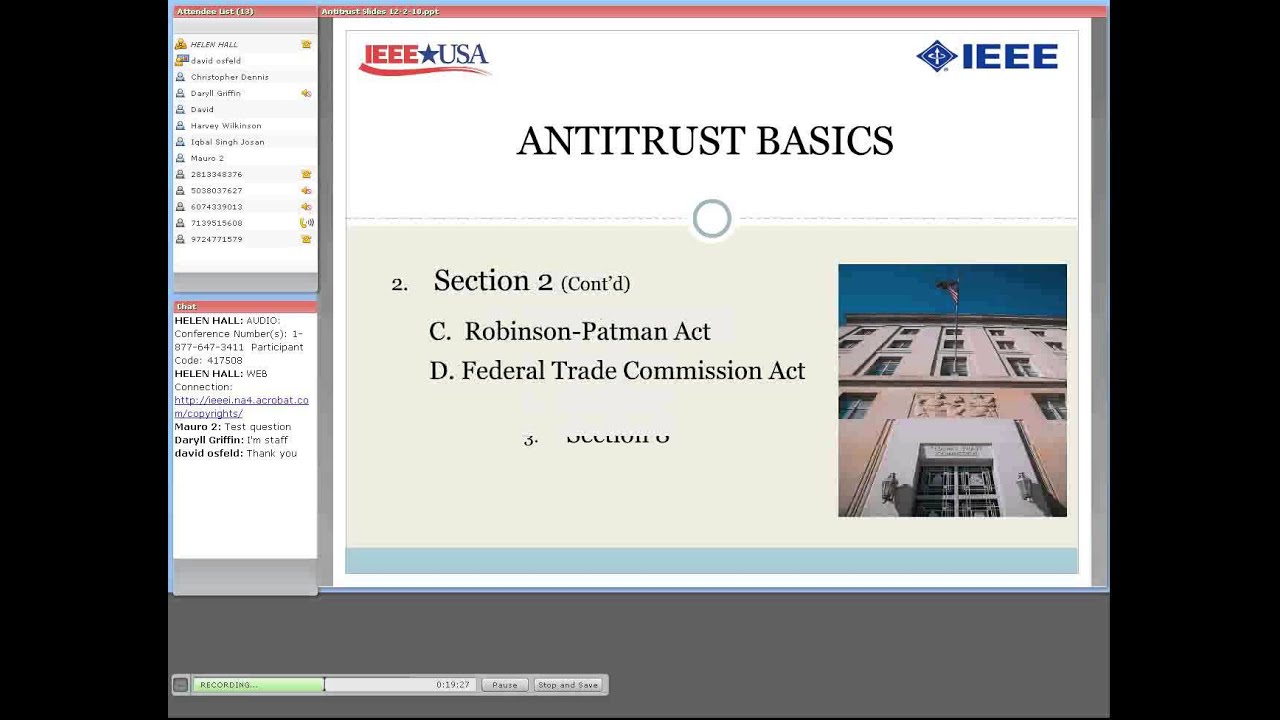
Task: Pause the recording
Action: (x=504, y=685)
